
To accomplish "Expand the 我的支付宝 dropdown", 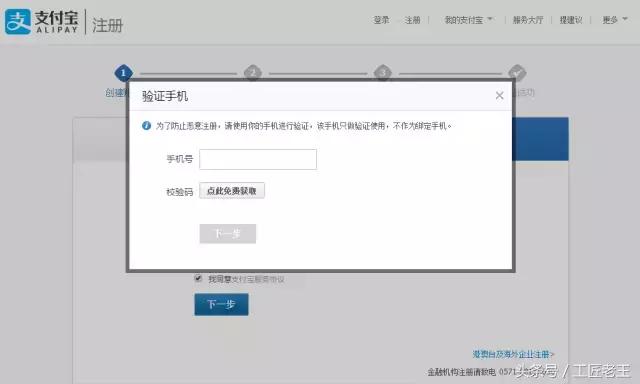I will 468,20.
